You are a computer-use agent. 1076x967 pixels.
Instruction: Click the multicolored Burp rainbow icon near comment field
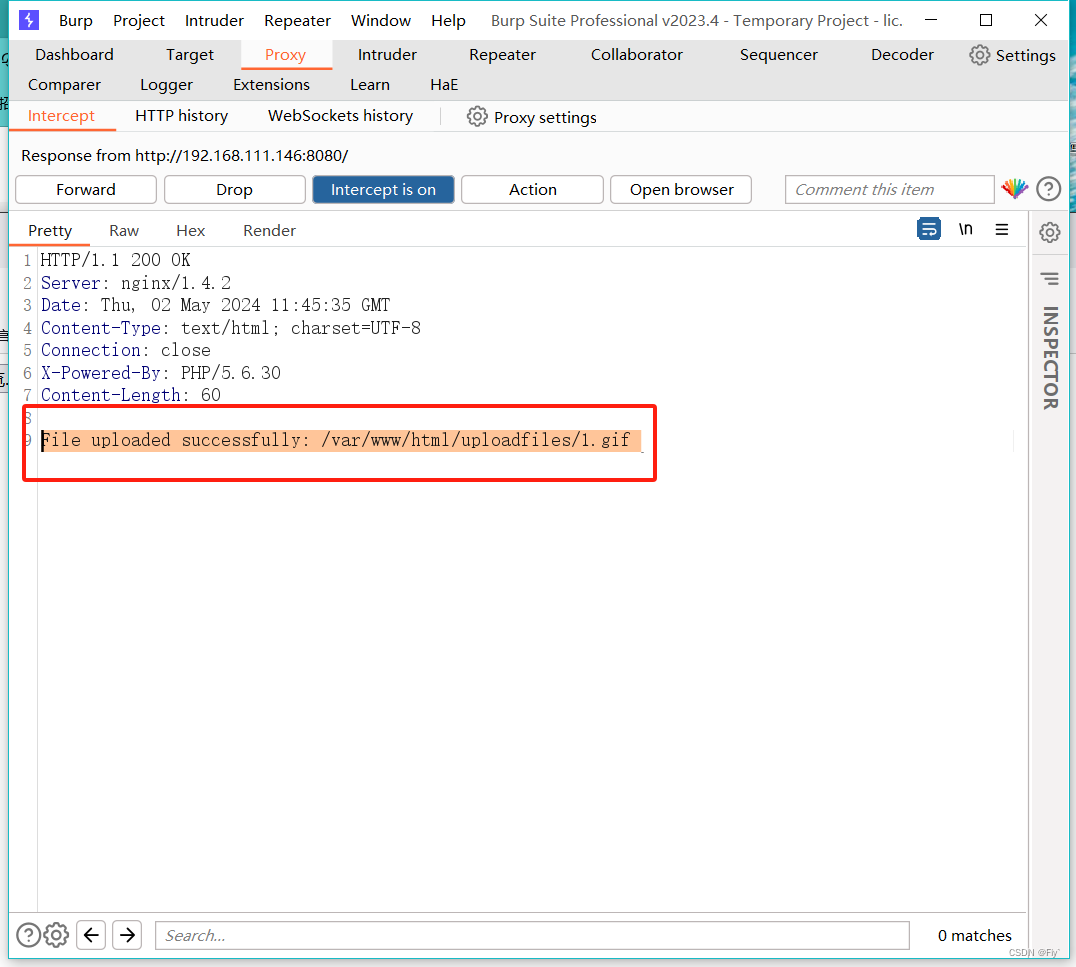coord(1014,188)
